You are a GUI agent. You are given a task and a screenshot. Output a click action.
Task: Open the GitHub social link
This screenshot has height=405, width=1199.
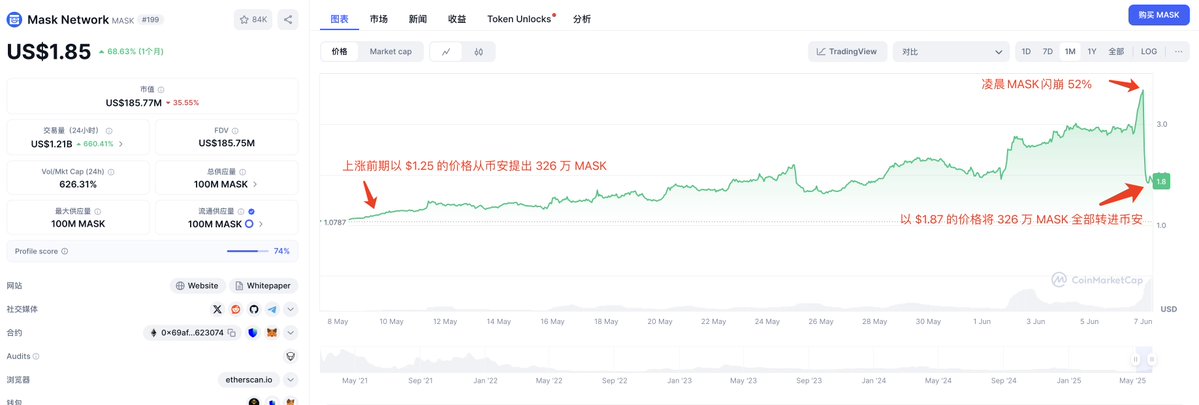click(254, 309)
